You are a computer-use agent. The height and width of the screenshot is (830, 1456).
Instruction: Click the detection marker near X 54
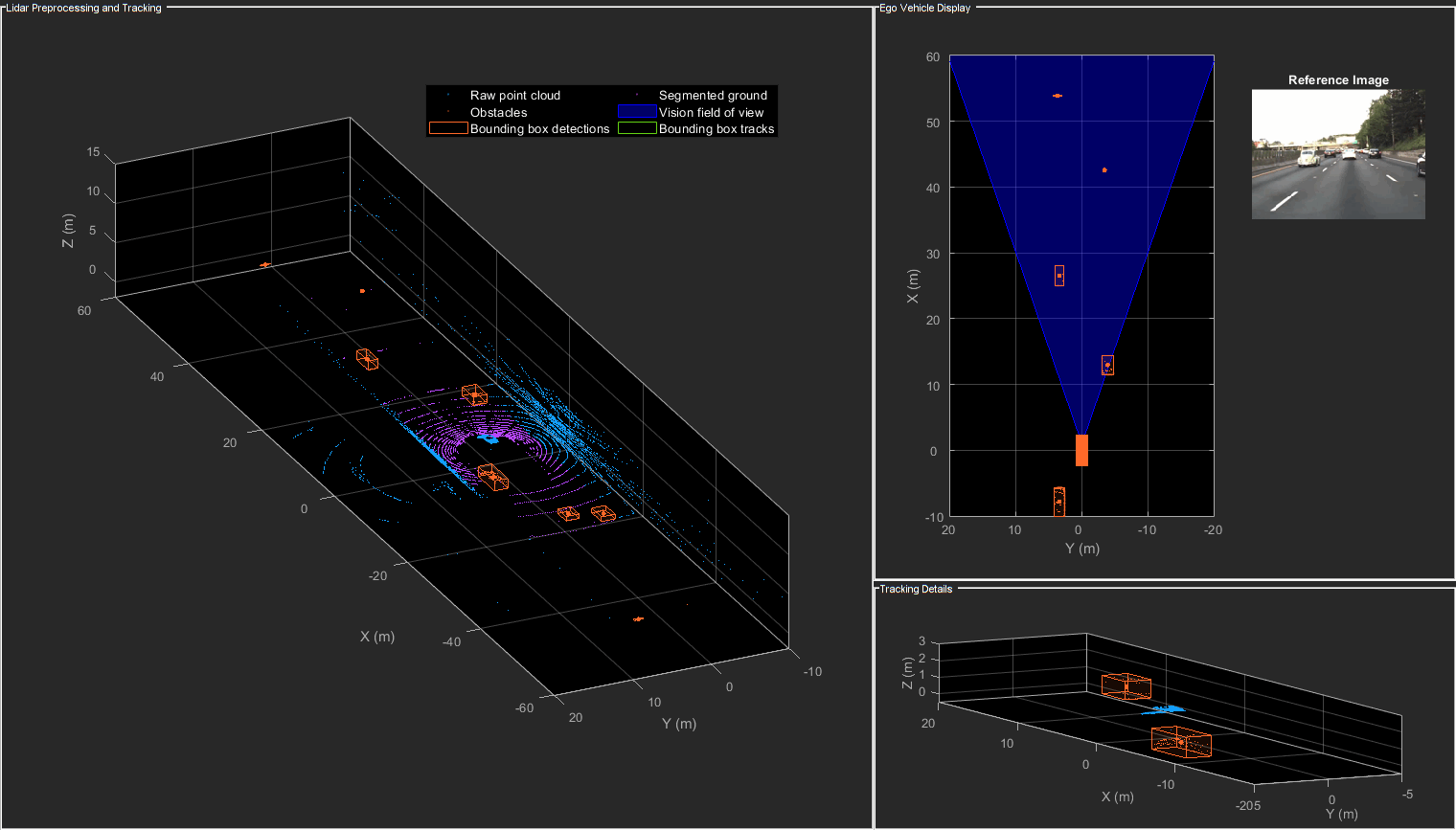(1058, 96)
